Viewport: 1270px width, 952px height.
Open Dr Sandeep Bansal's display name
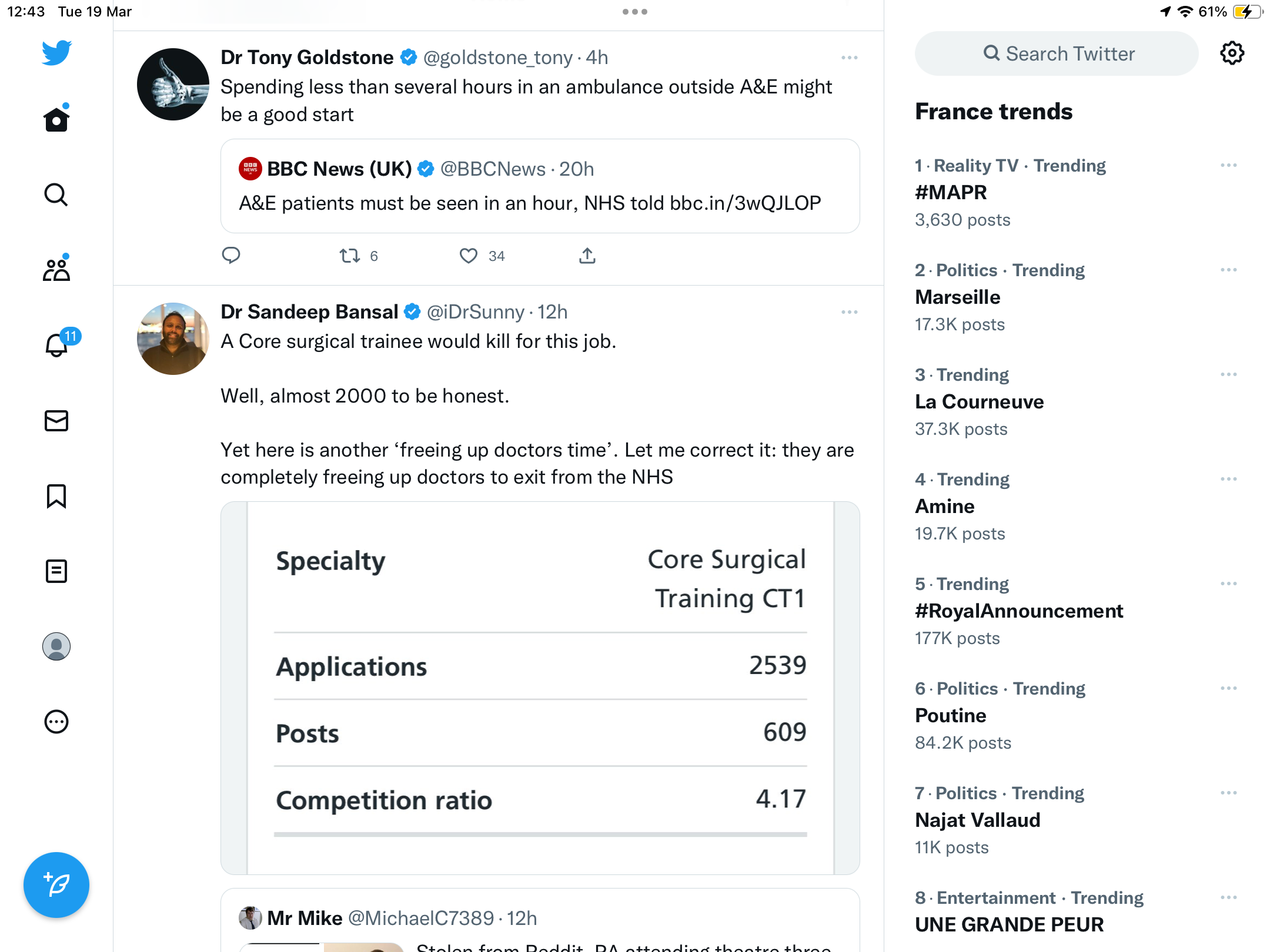coord(309,312)
